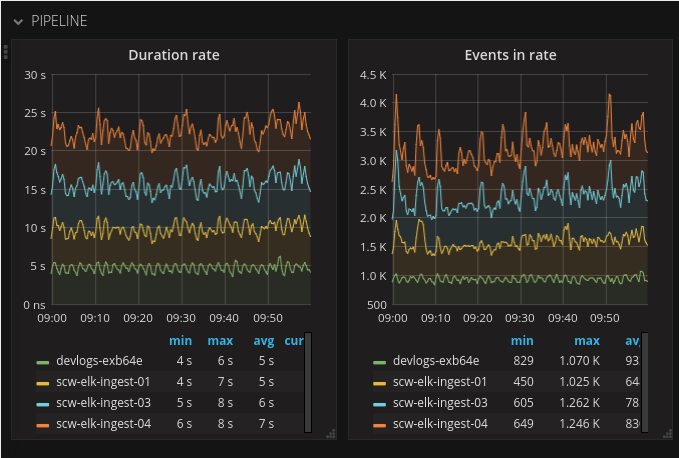Click the 1.262 K max value for scw-elk-ingest-03
The height and width of the screenshot is (458, 679).
coord(579,403)
